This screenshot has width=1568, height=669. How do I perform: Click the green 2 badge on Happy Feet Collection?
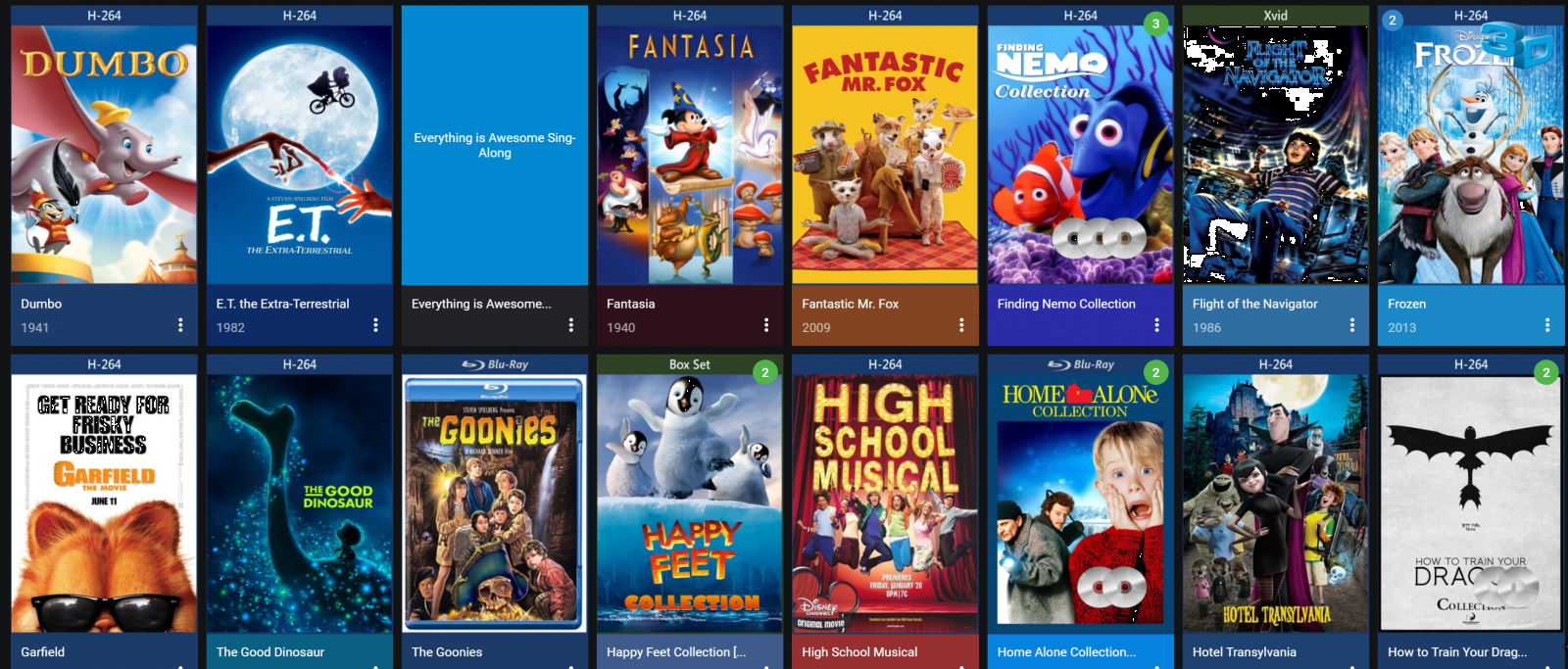[765, 372]
